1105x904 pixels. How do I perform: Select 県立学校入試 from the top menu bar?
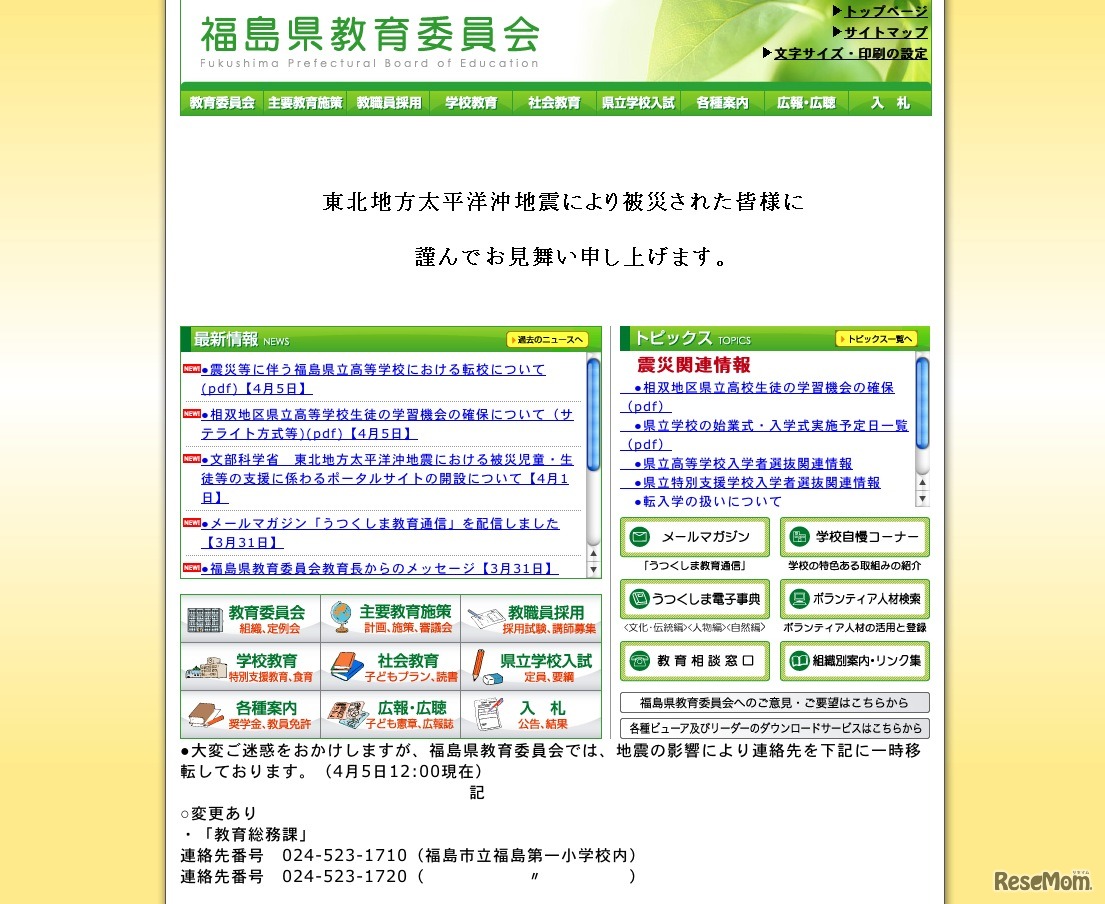coord(638,102)
